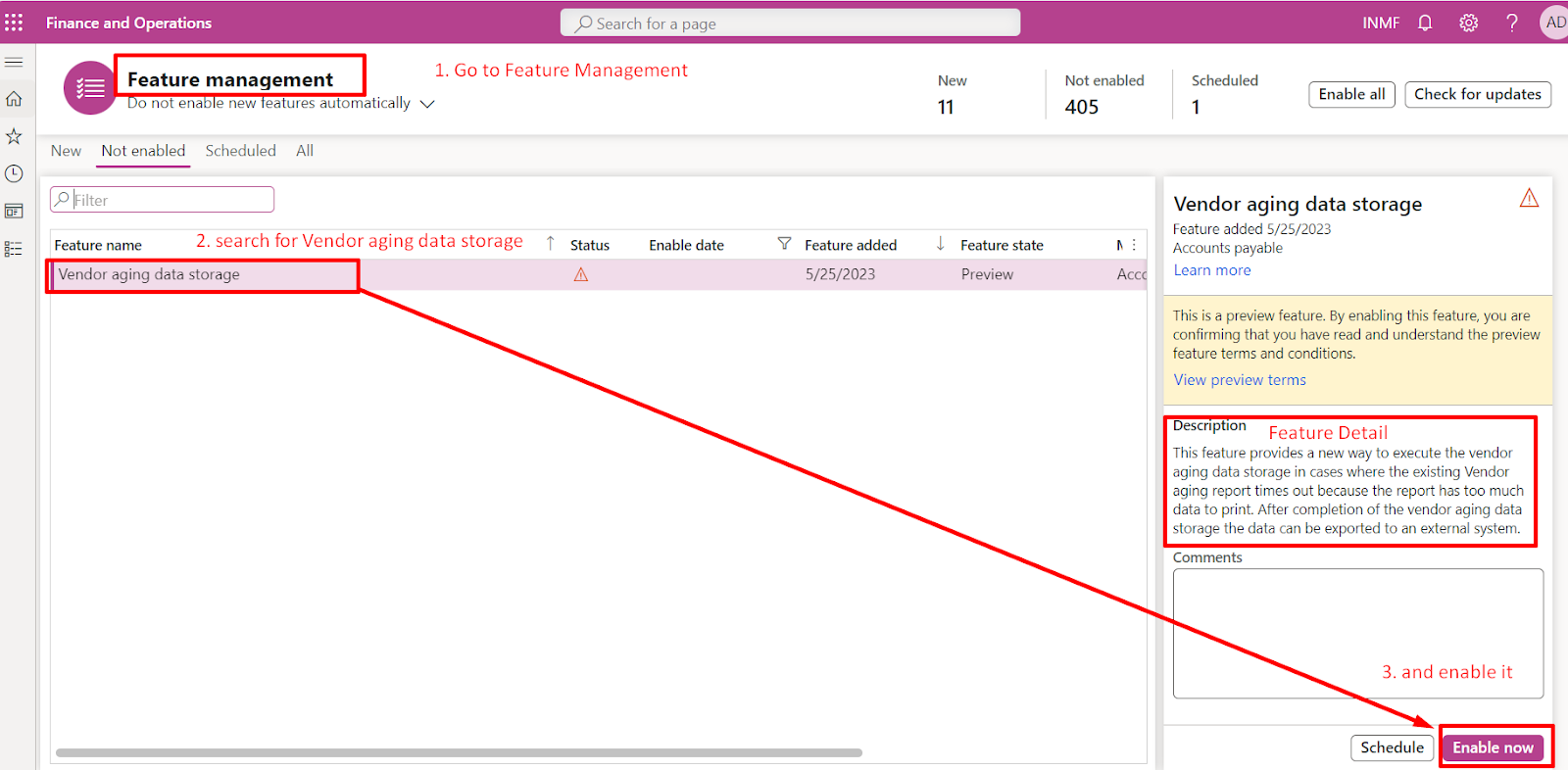Screen dimensions: 1568x770
Task: Expand the navigation pane hamburger
Action: tap(14, 62)
